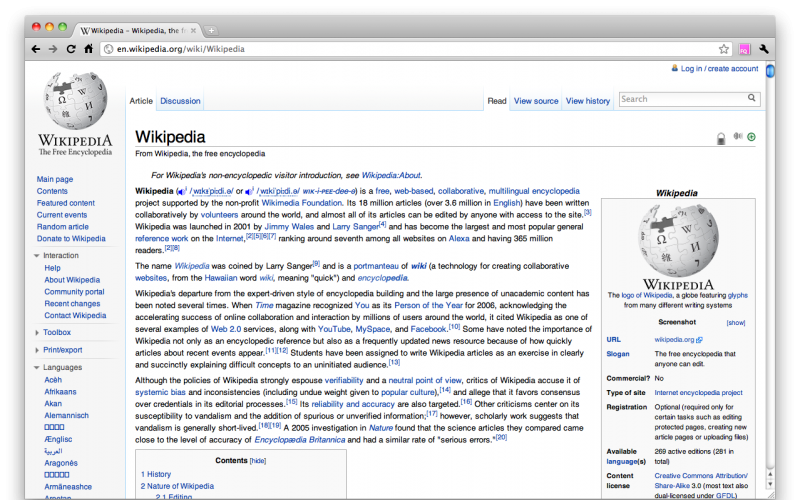Open the Jimmy Wales article link
This screenshot has width=800, height=500.
pos(289,227)
